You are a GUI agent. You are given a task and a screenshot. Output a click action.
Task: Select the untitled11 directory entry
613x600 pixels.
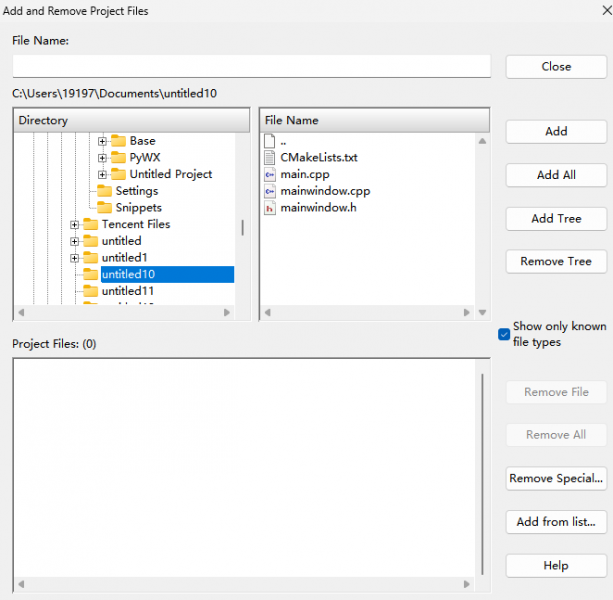[x=128, y=291]
